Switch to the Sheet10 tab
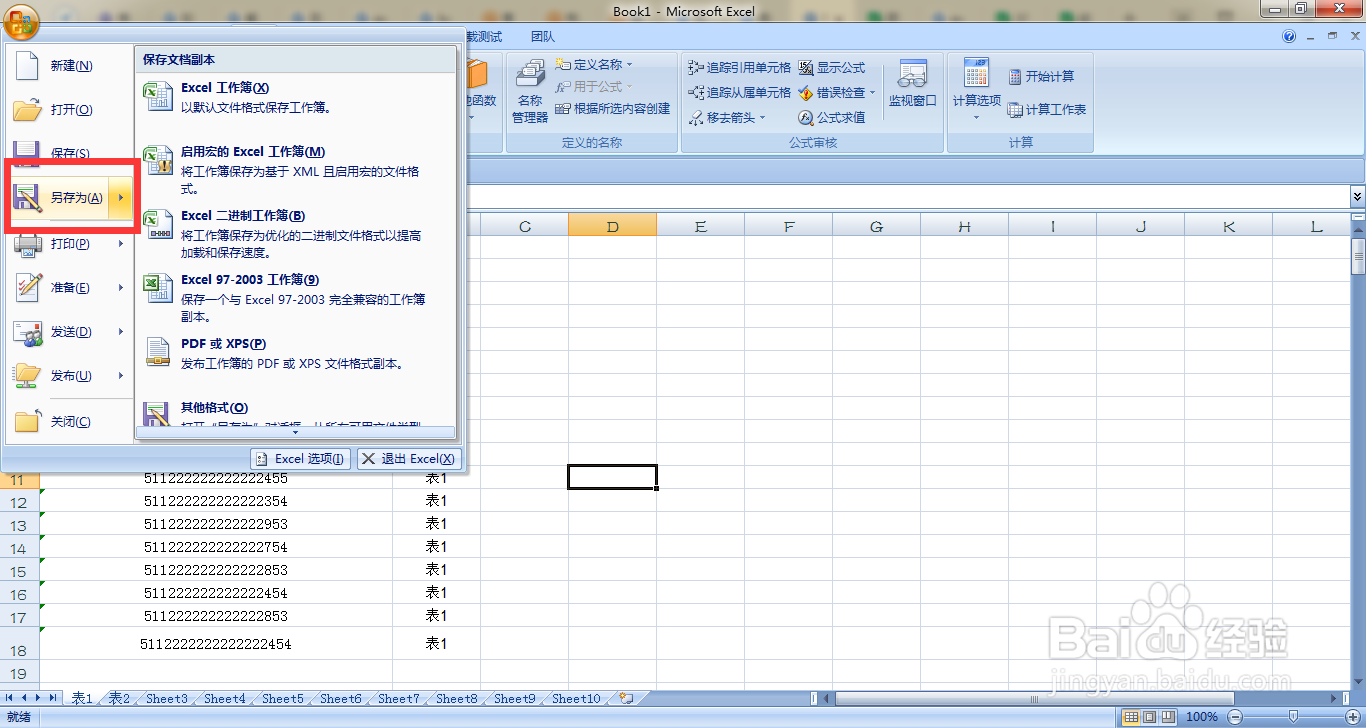Screen dimensions: 1366x728 pyautogui.click(x=576, y=699)
